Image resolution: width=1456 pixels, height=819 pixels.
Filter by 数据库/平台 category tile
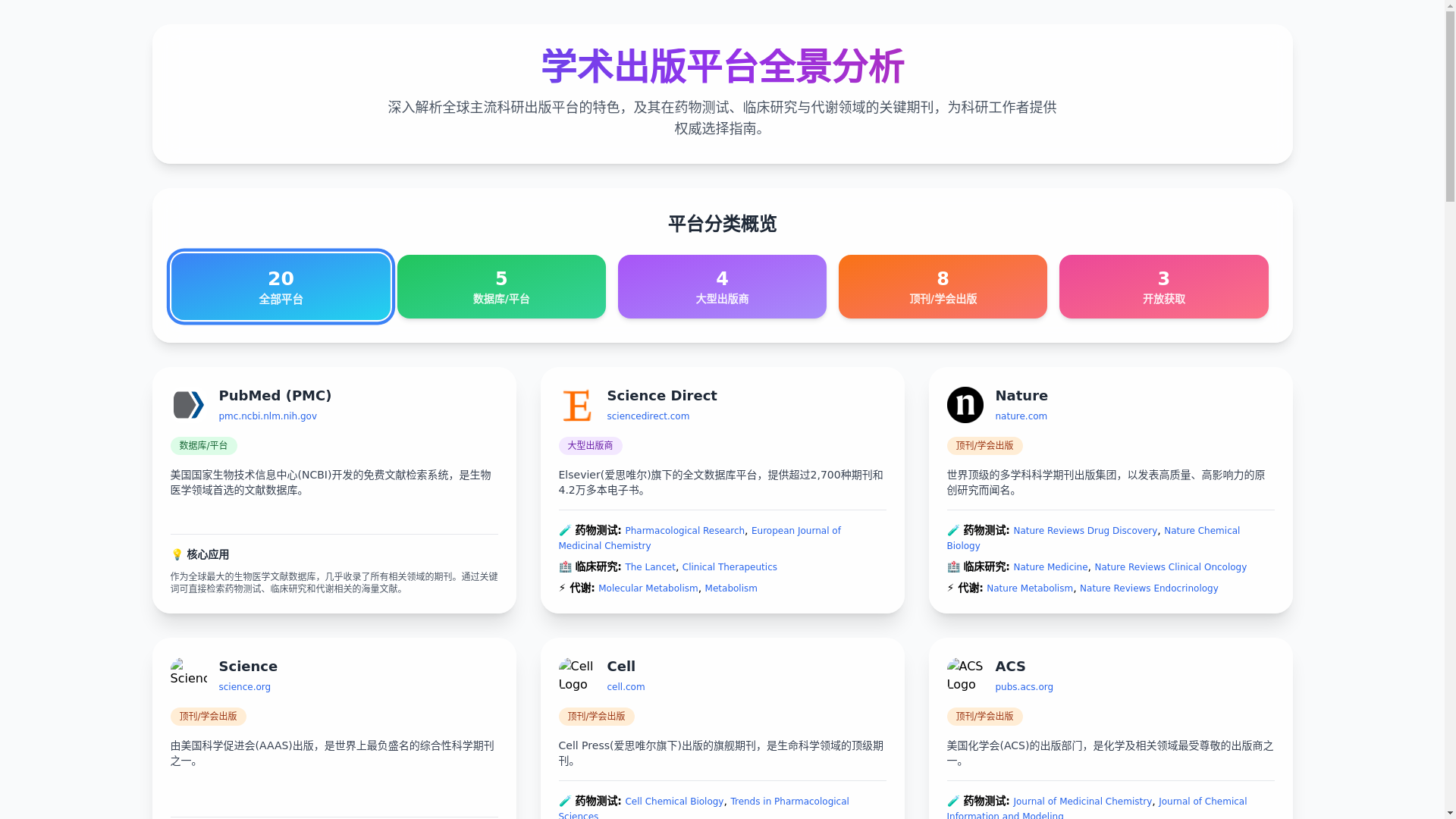tap(501, 287)
